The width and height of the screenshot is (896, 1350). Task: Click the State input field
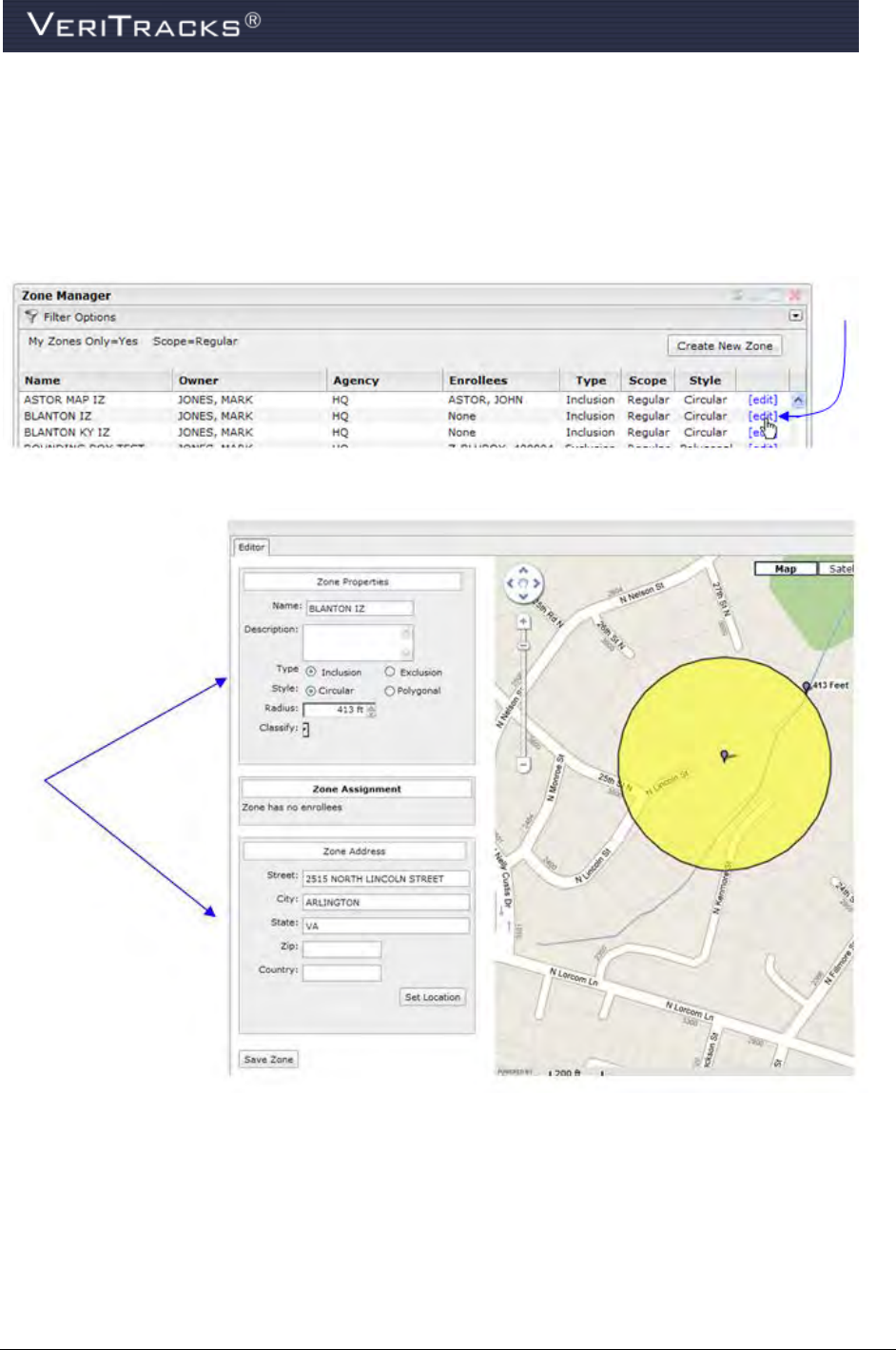coord(386,926)
